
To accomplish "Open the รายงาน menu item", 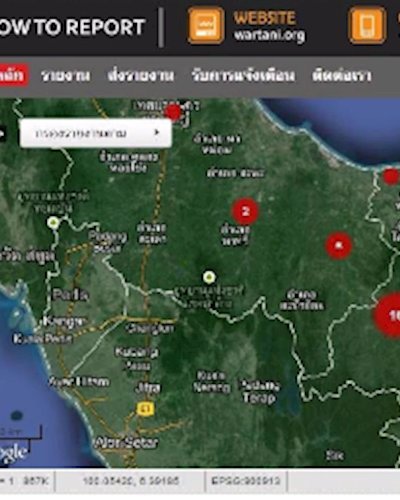I will point(65,76).
